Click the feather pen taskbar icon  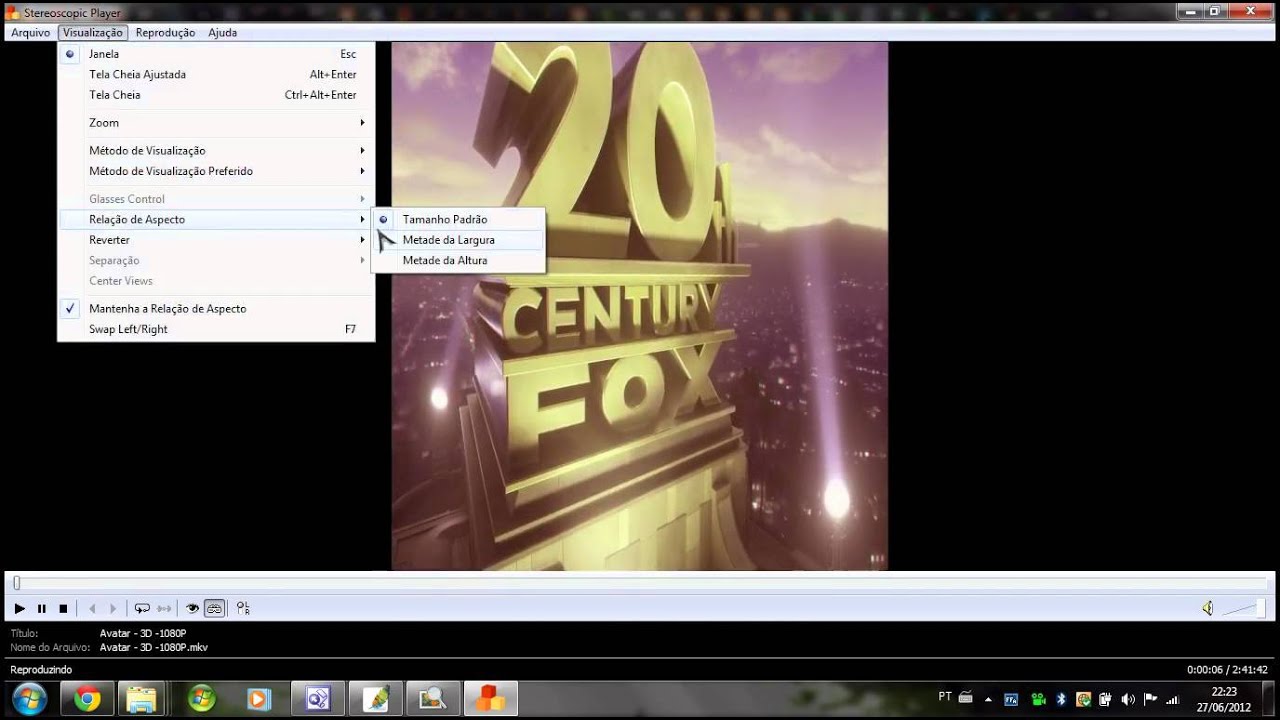(375, 698)
